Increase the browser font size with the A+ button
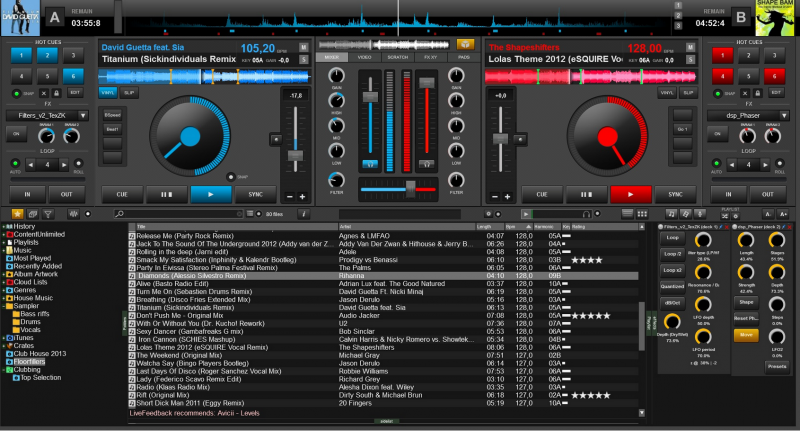800x431 pixels. (783, 214)
